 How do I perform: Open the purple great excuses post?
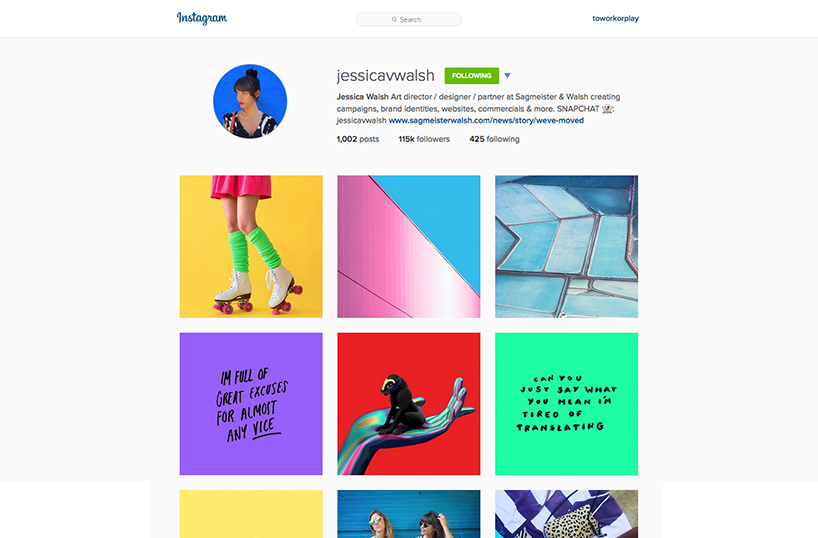pyautogui.click(x=251, y=404)
